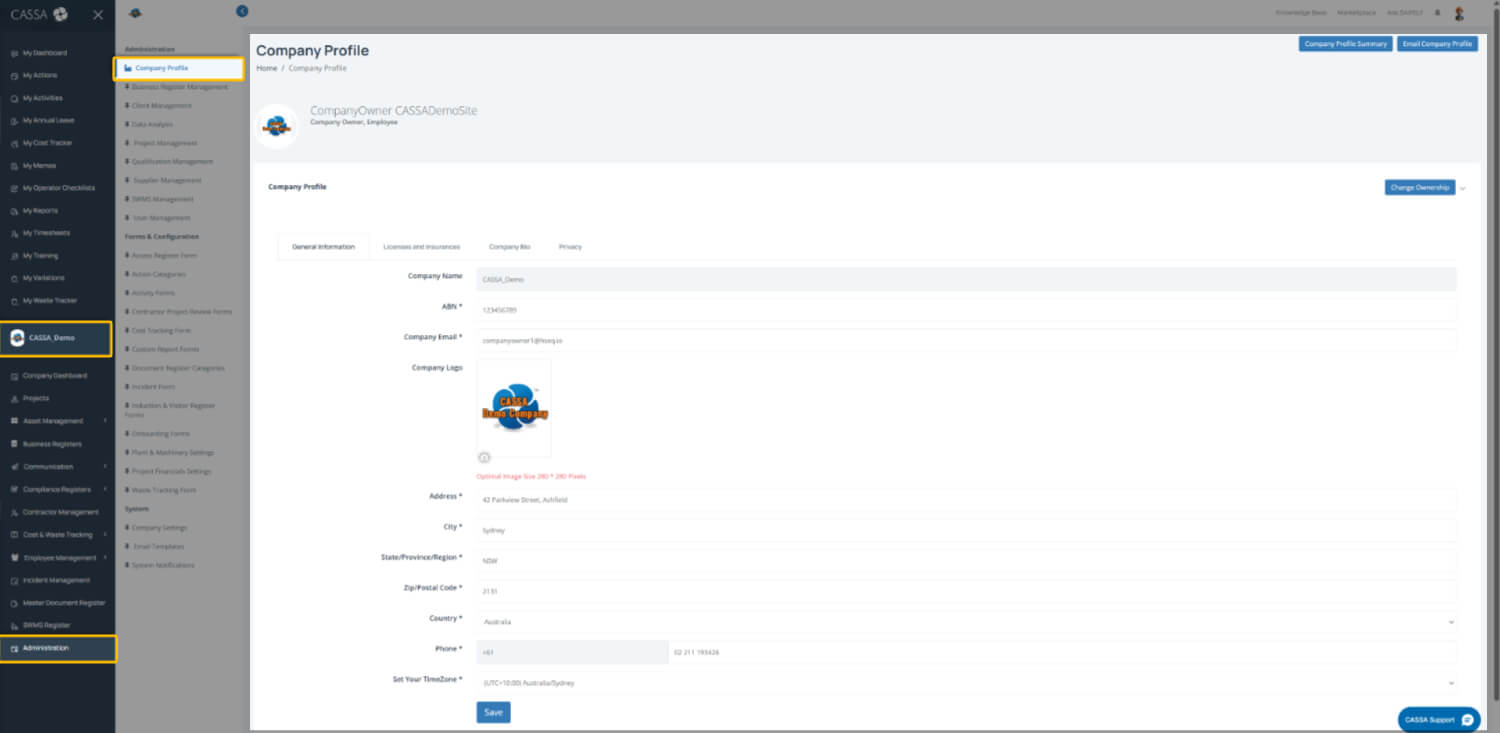Image resolution: width=1500 pixels, height=733 pixels.
Task: Select Company Profile in the Administration menu
Action: pos(179,68)
